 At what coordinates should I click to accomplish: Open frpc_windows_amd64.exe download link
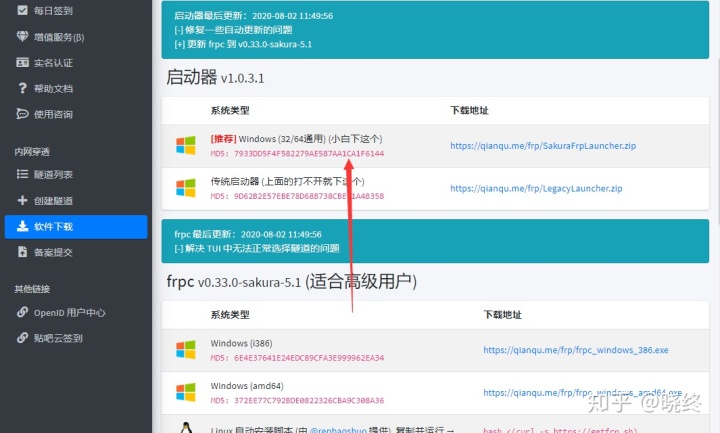(582, 393)
